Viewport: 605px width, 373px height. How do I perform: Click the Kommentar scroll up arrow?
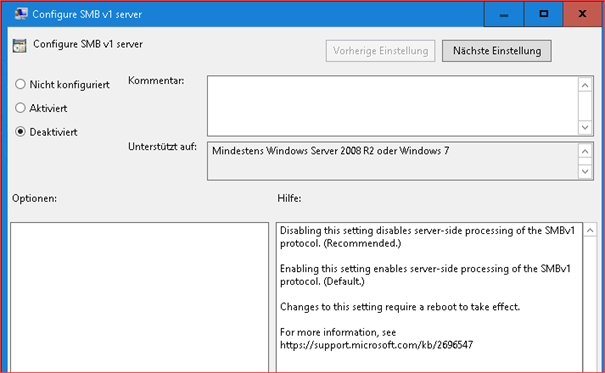tap(585, 85)
